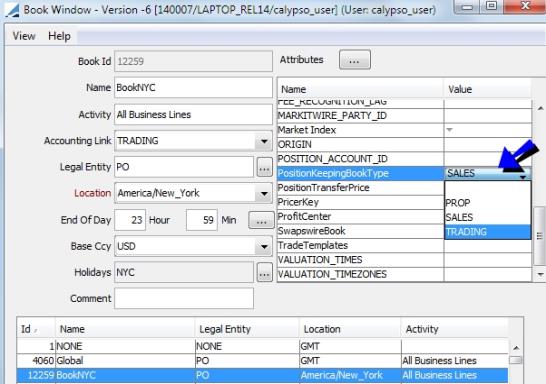Screen dimensions: 546x384
Task: Open the End Of Day ellipsis button
Action: pyautogui.click(x=261, y=220)
